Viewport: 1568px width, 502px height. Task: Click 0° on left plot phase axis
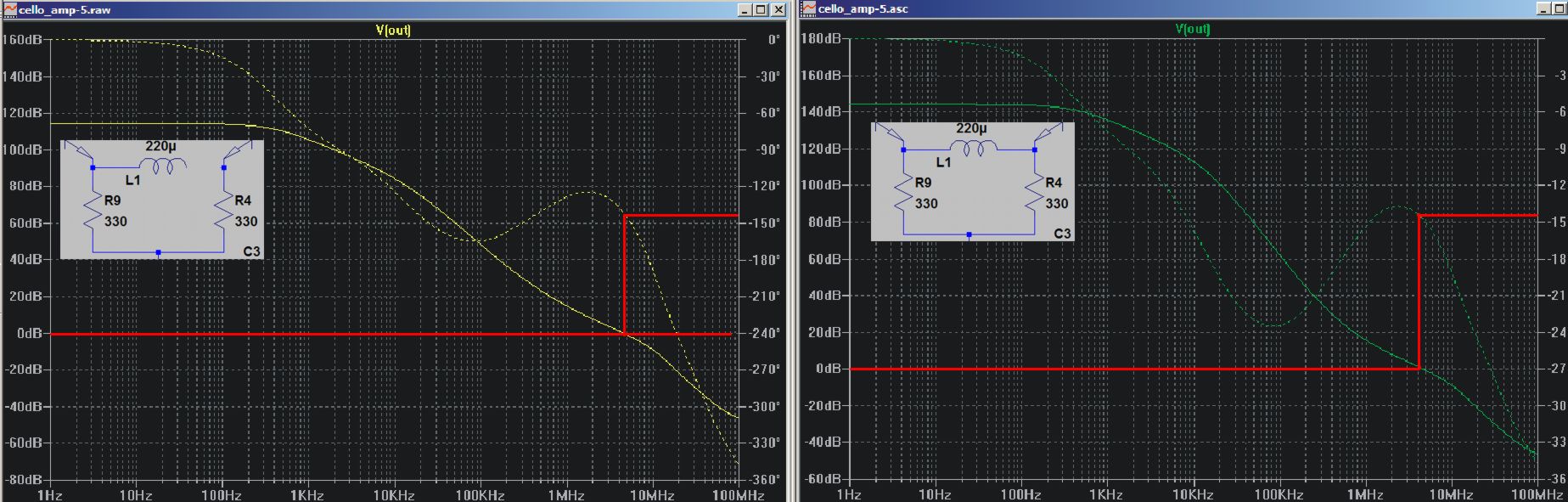coord(773,40)
